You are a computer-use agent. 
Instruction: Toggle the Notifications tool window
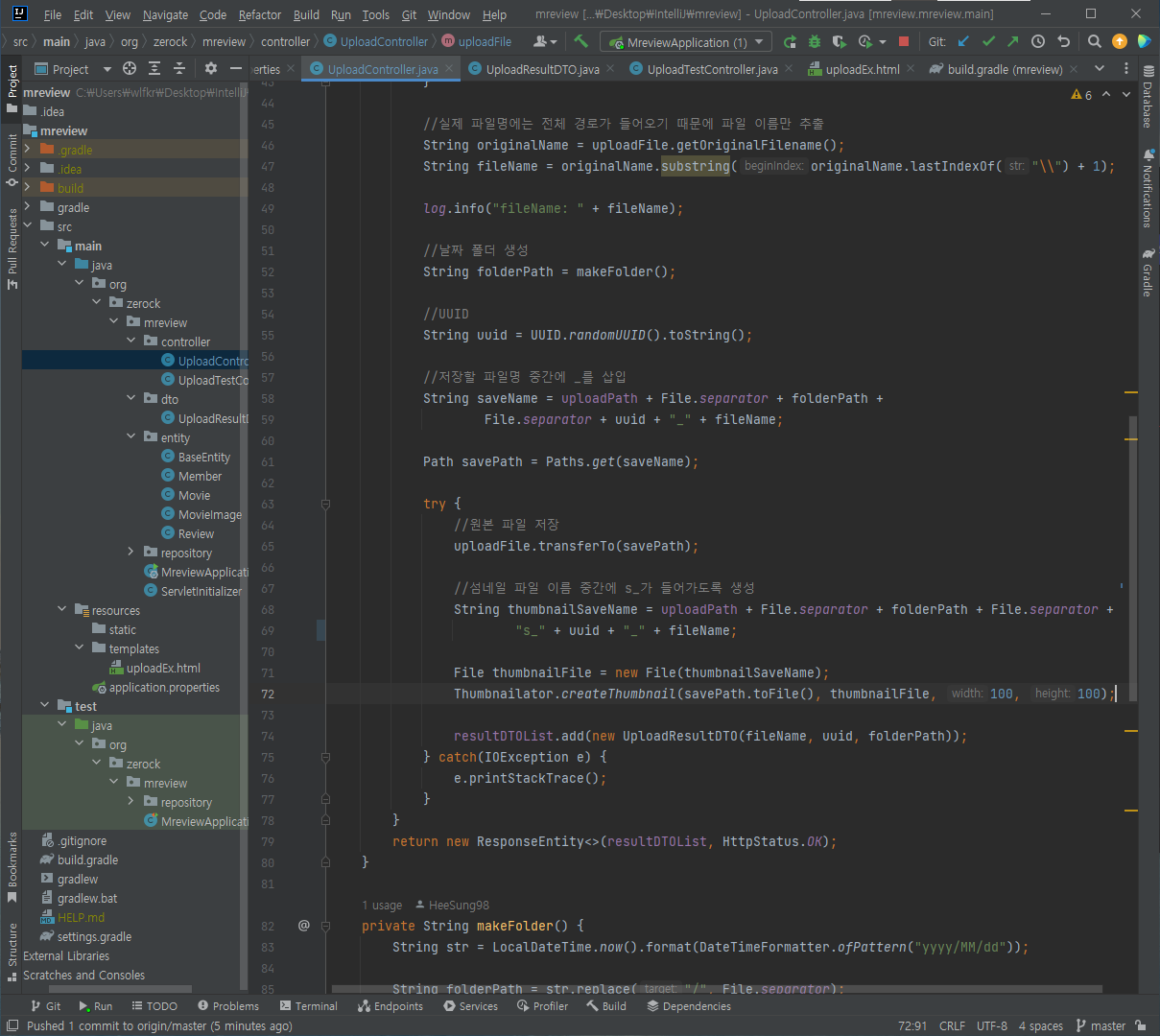1148,188
